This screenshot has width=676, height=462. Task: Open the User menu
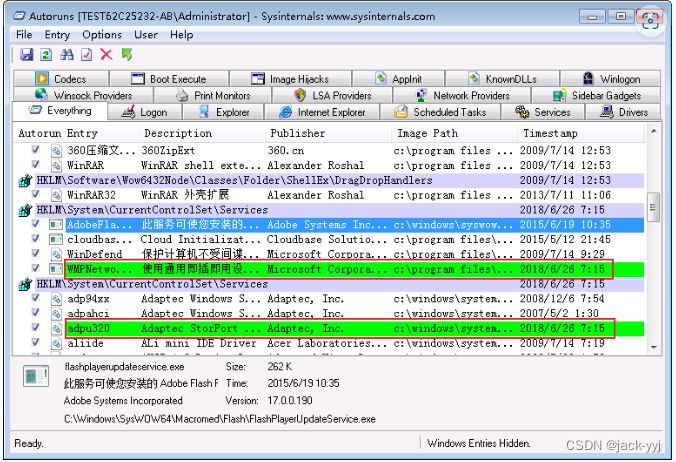pos(146,35)
